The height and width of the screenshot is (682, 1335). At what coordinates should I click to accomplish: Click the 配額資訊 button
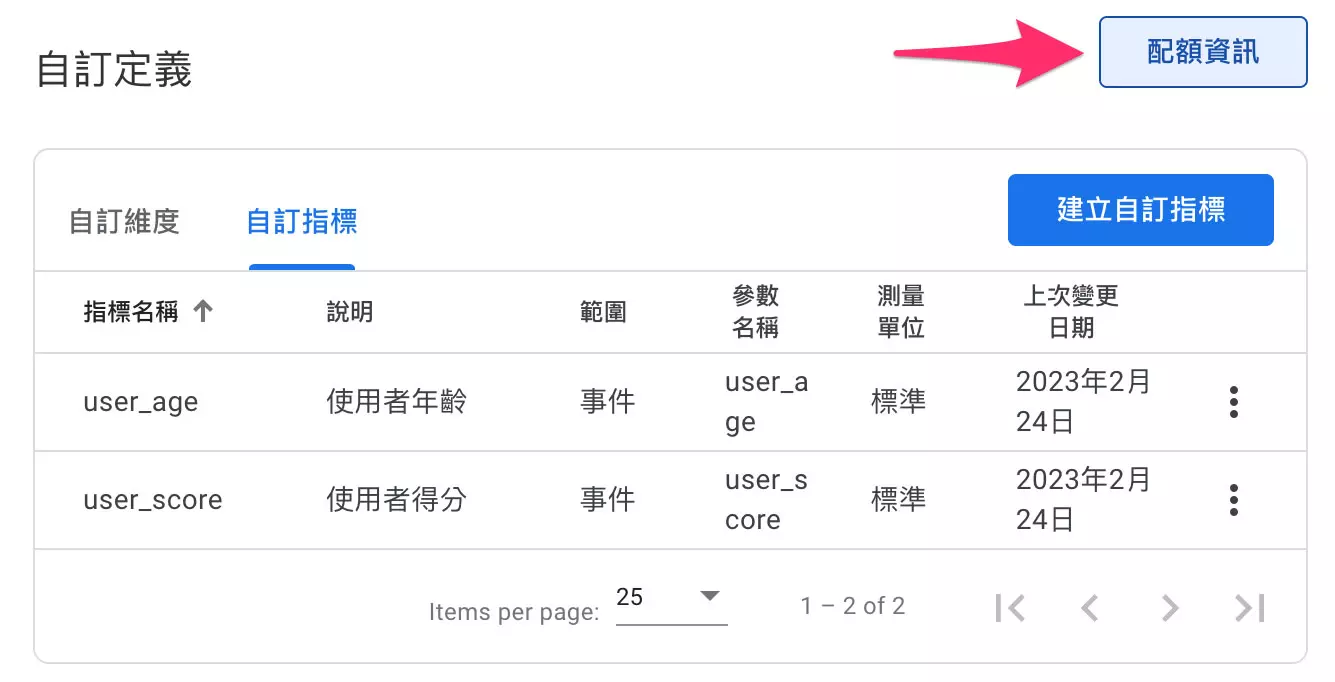point(1203,52)
